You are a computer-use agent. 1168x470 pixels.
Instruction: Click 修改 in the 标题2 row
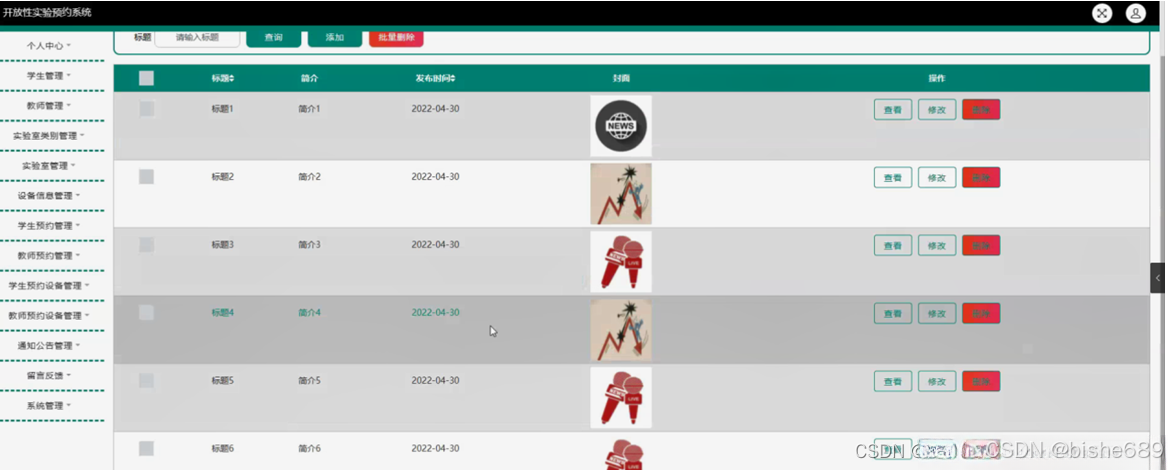coord(937,177)
